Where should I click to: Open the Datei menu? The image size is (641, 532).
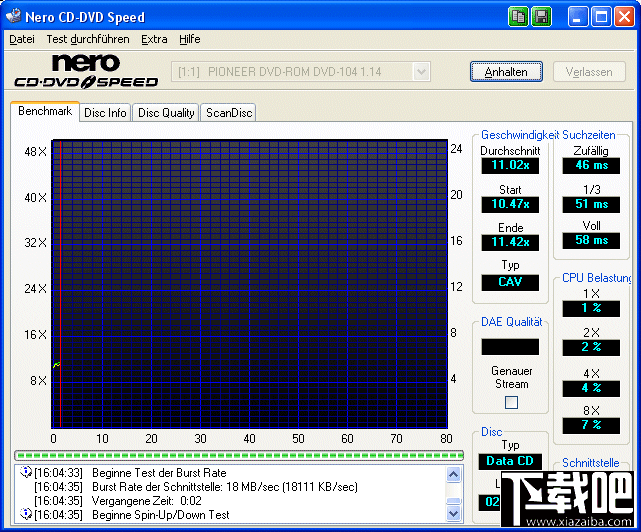tap(22, 39)
